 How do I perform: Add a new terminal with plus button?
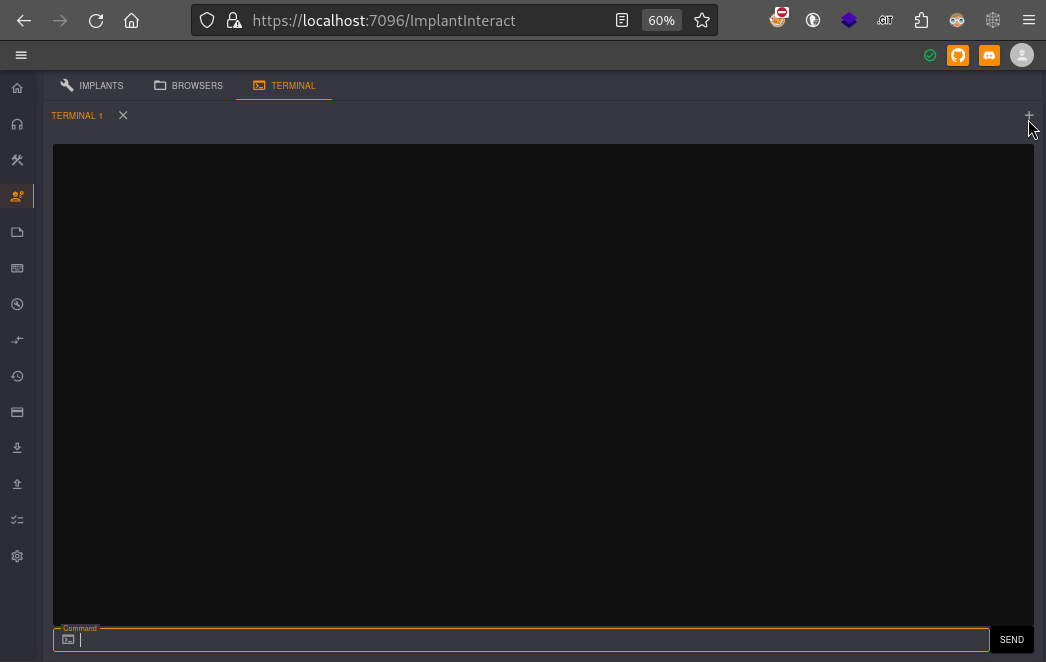1029,115
